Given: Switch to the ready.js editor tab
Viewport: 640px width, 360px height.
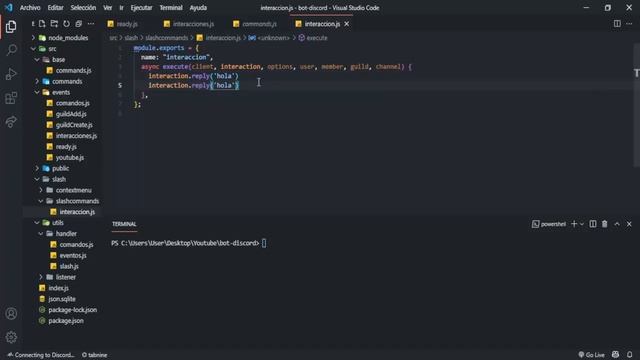Looking at the screenshot, I should (126, 24).
